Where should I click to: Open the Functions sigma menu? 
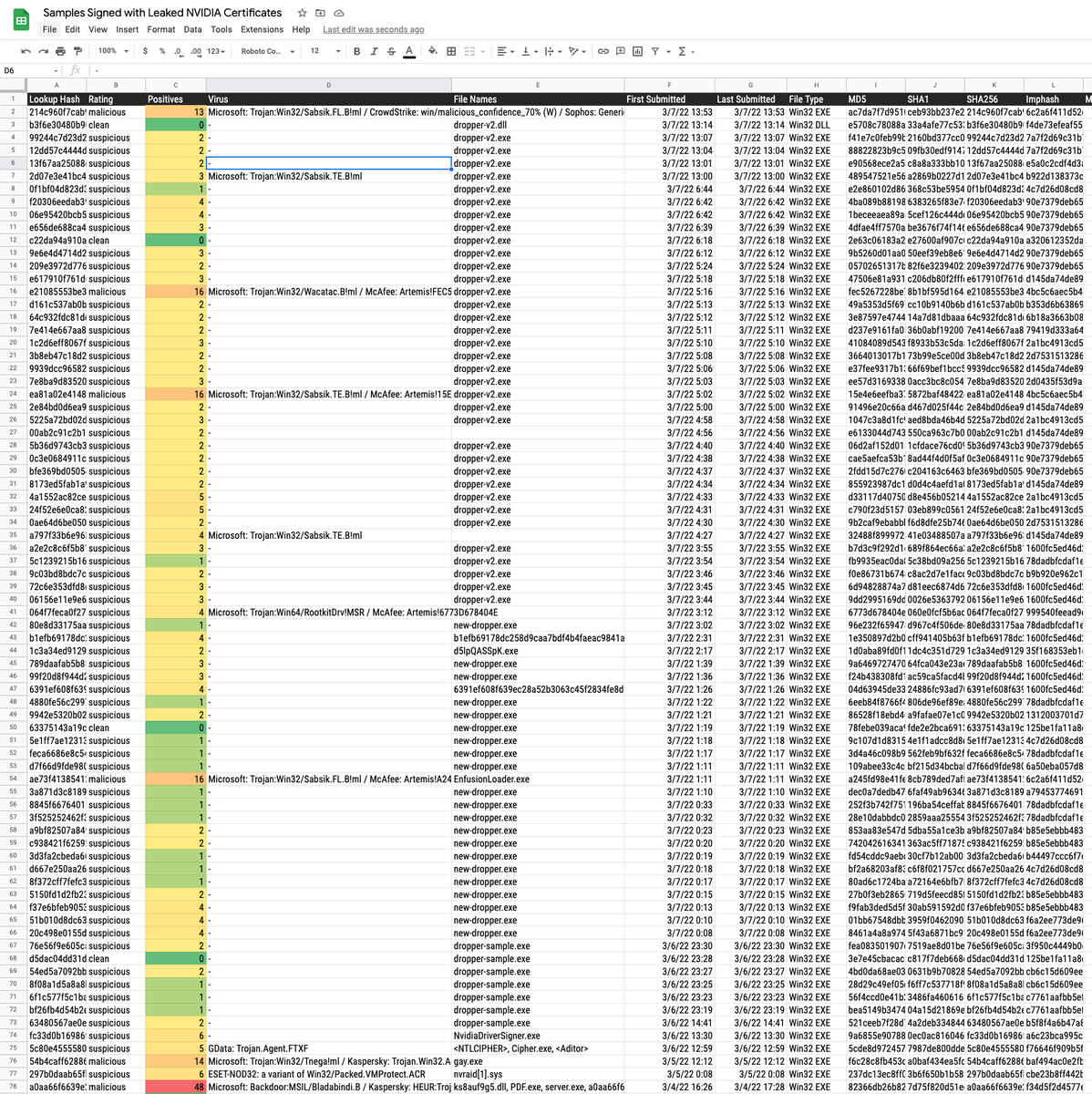click(x=685, y=51)
